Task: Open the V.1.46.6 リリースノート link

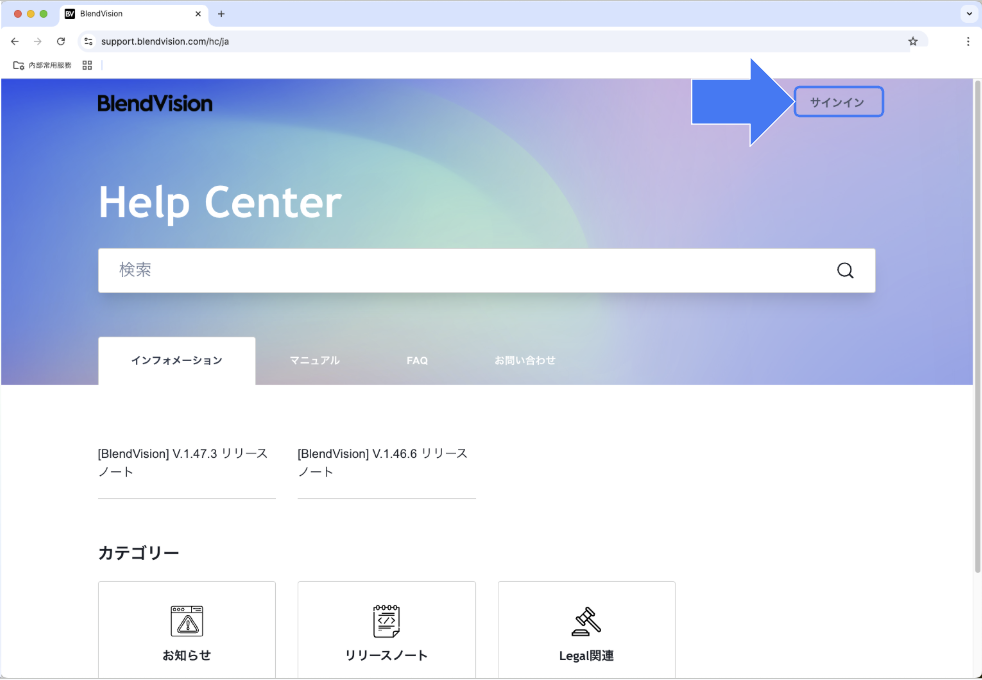Action: click(383, 462)
